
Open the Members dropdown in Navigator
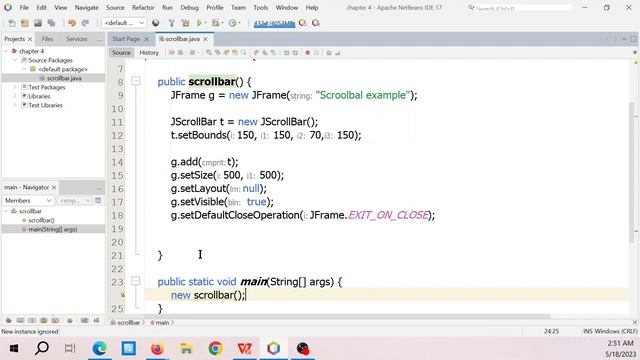click(28, 200)
